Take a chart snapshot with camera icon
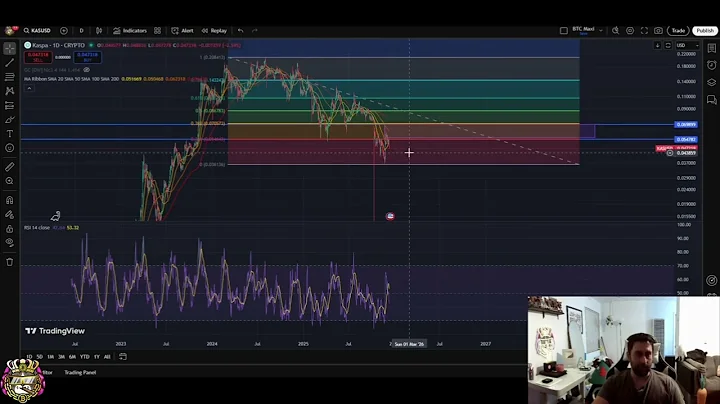Screen dimensions: 720x404 [658, 31]
